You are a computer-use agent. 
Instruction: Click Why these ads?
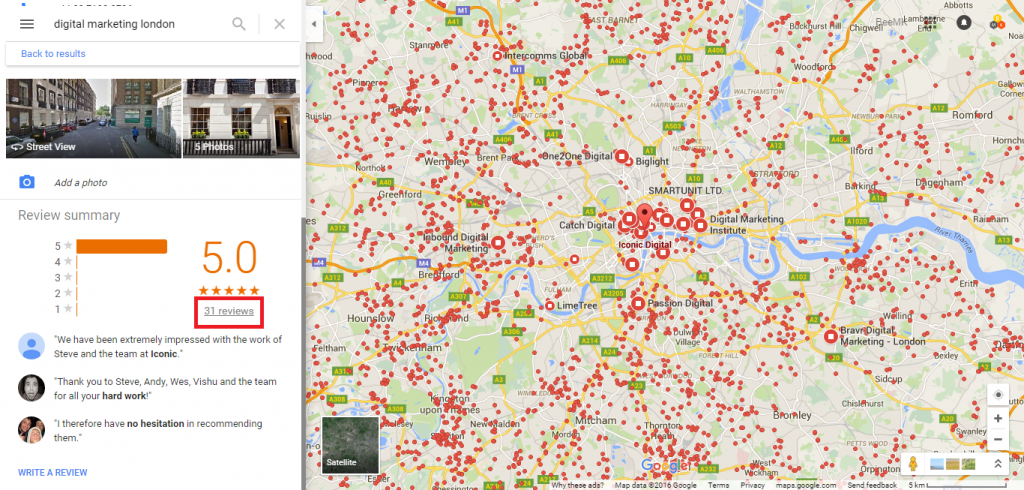[579, 485]
